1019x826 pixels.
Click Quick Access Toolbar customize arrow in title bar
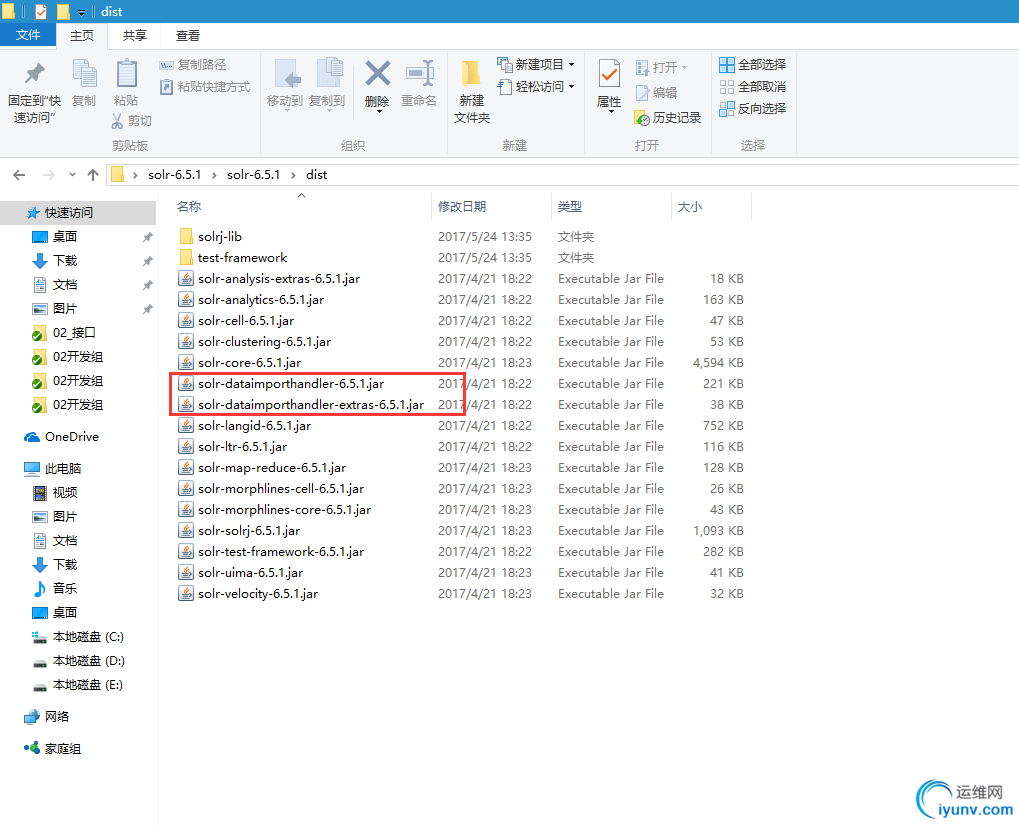coord(81,12)
